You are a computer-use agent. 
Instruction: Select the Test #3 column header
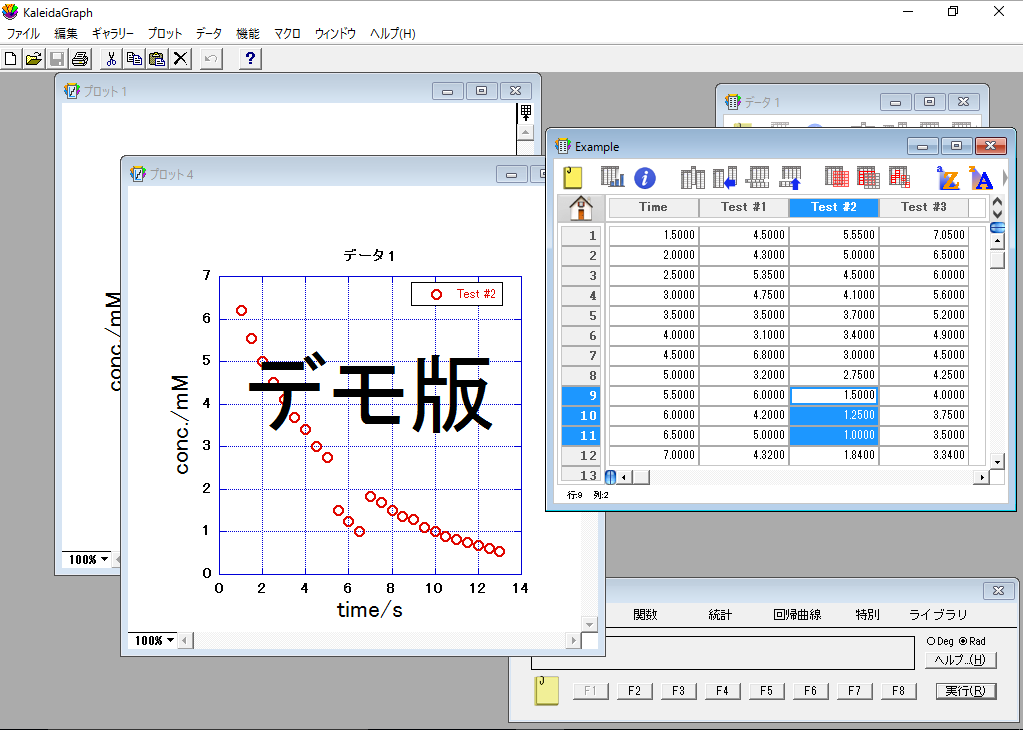[x=924, y=207]
